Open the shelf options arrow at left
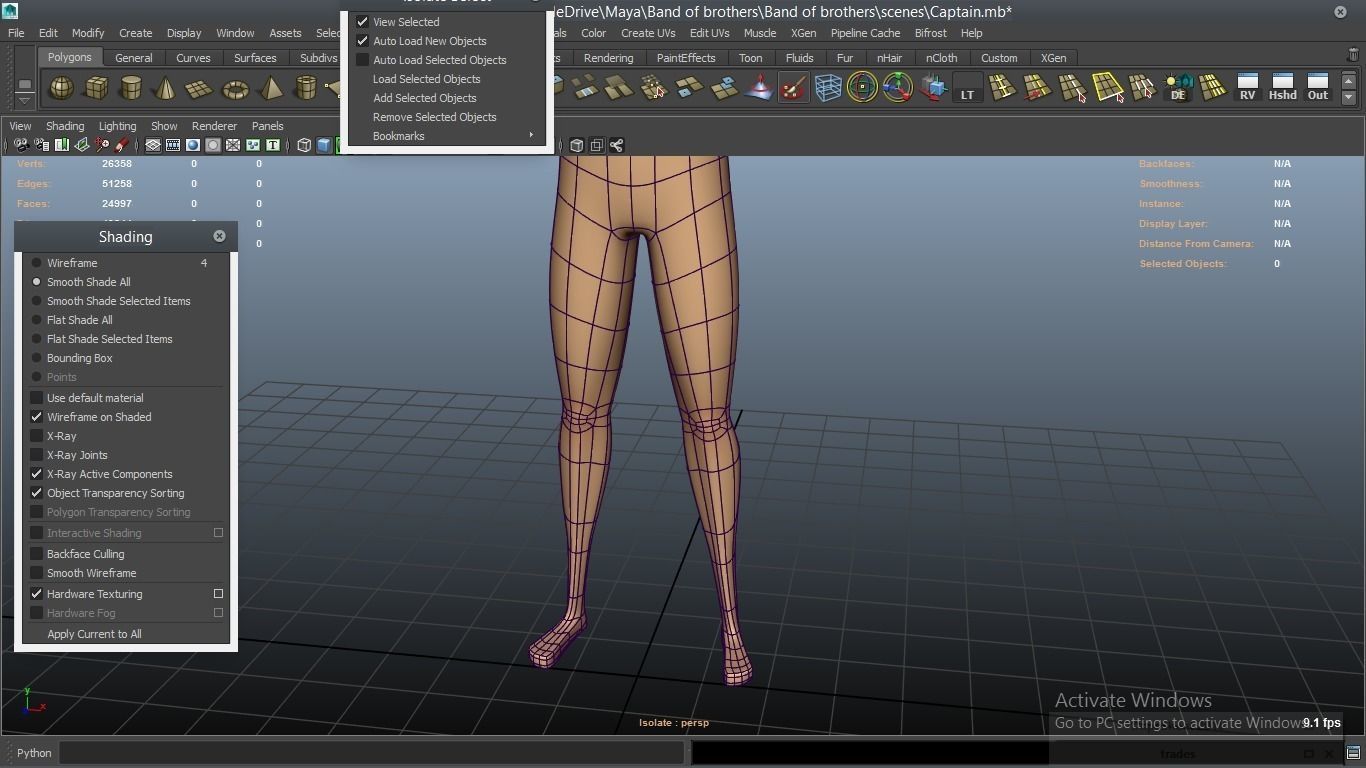Screen dimensions: 1366x768 click(24, 99)
